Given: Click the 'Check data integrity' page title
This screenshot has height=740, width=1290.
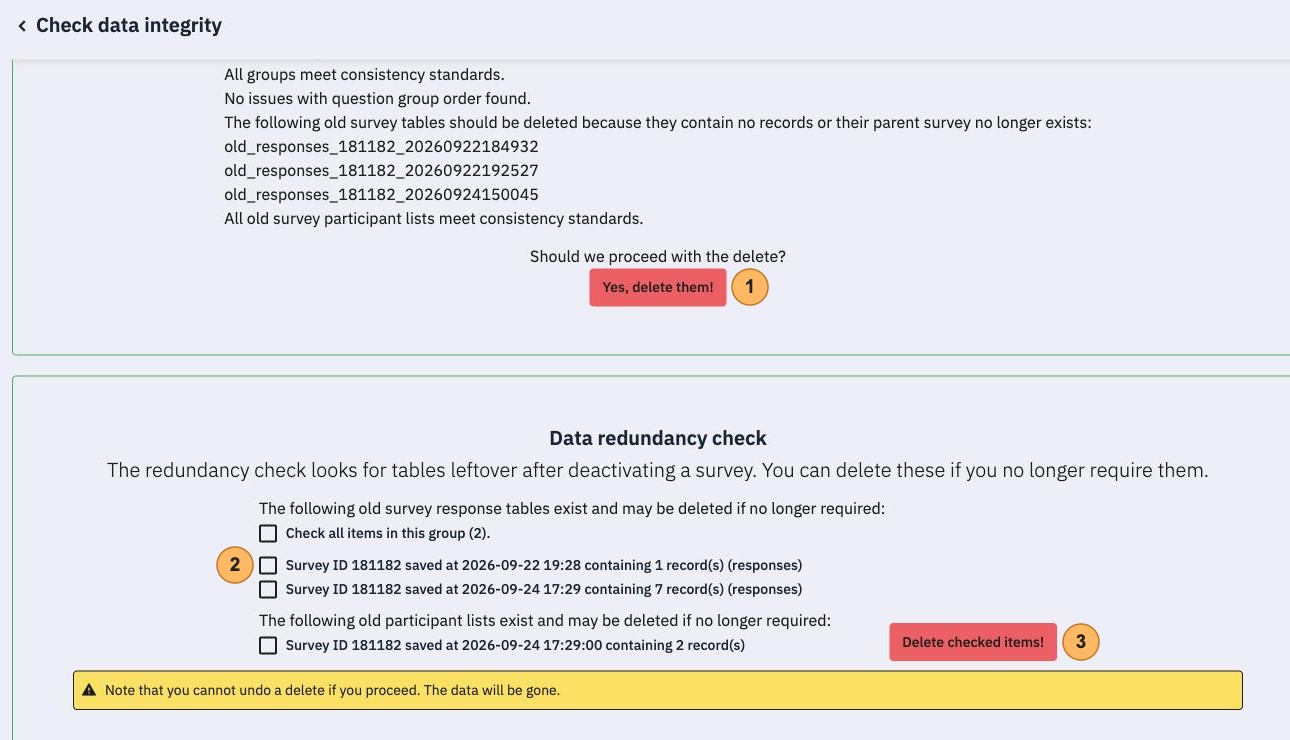Looking at the screenshot, I should pyautogui.click(x=129, y=26).
